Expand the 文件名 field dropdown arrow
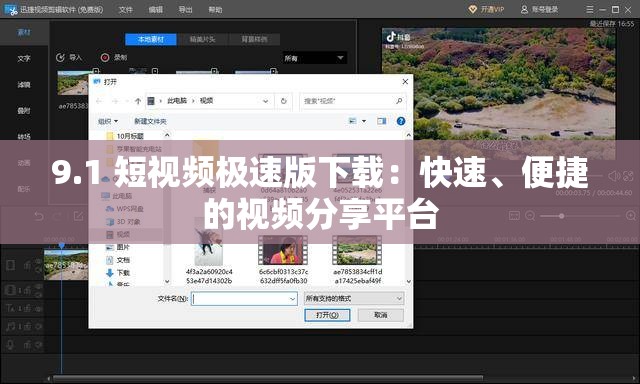Viewport: 640px width, 384px height. [292, 299]
